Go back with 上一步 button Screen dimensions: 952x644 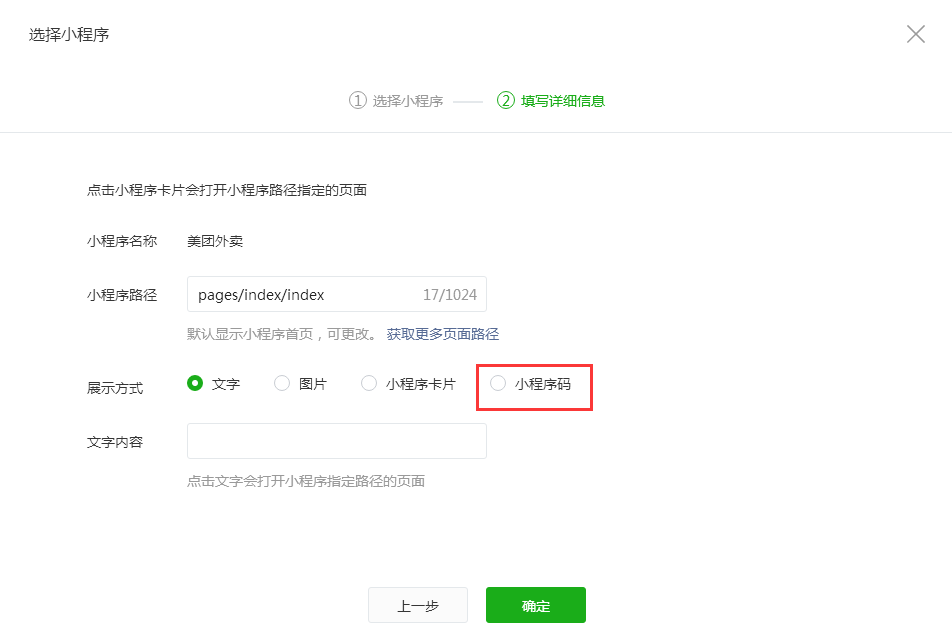418,605
